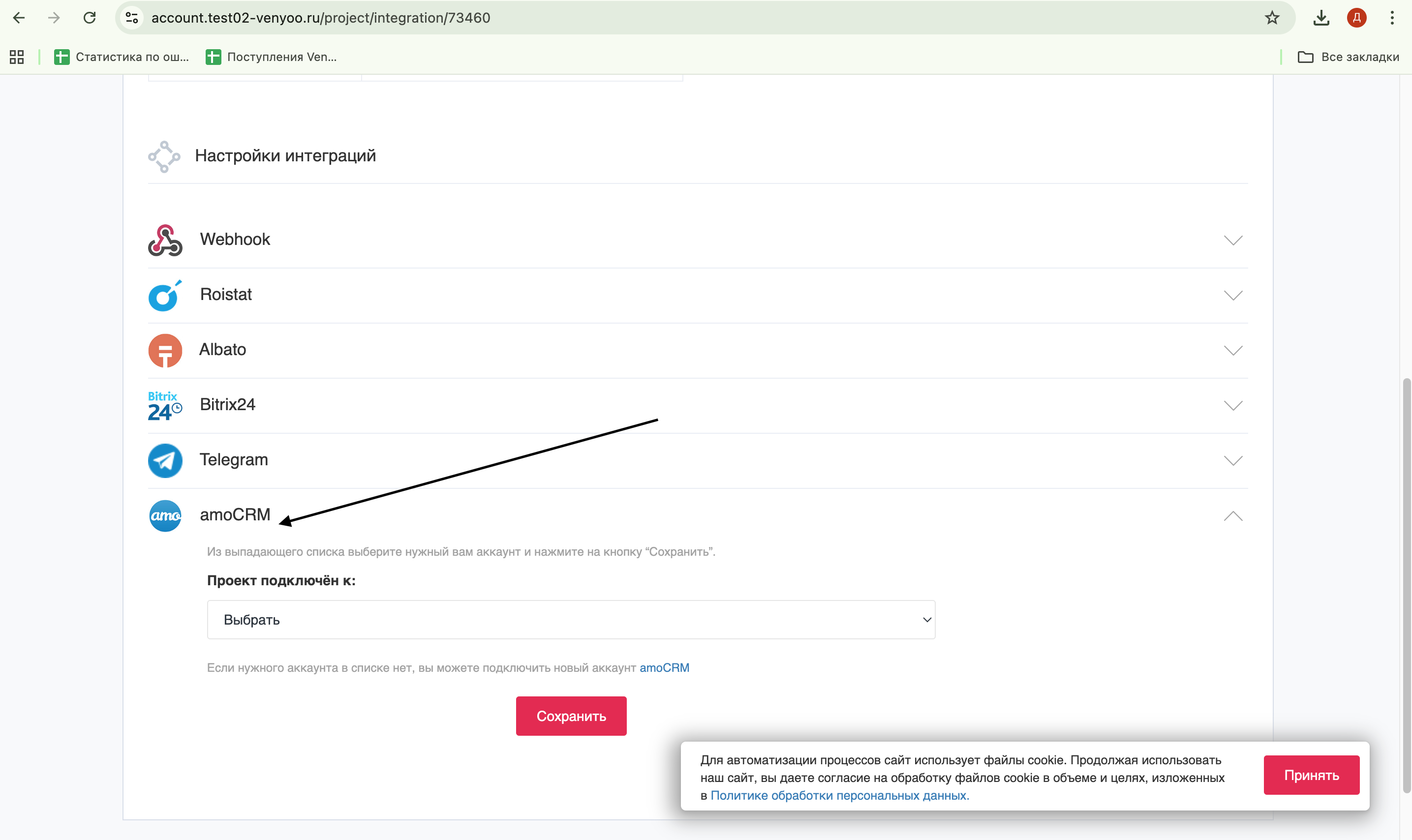Viewport: 1412px width, 840px height.
Task: Open the 'Выбрать' account dropdown
Action: click(x=571, y=620)
